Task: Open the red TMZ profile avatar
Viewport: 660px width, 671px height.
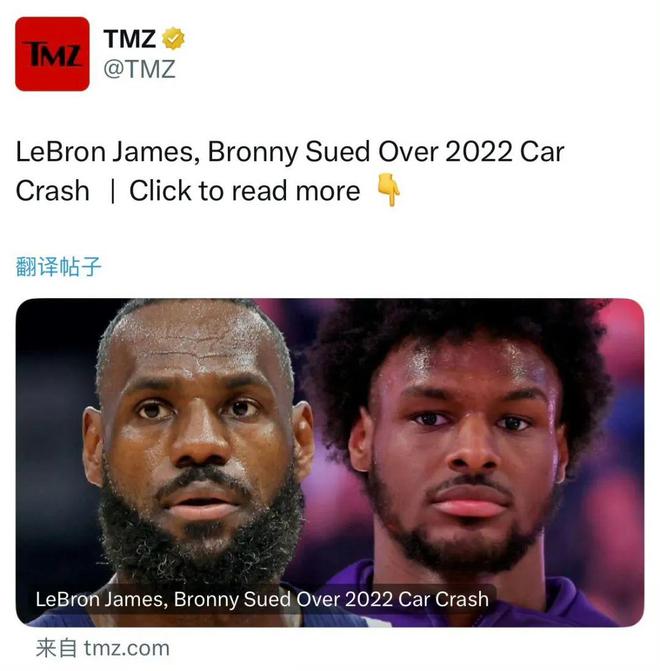Action: coord(52,54)
